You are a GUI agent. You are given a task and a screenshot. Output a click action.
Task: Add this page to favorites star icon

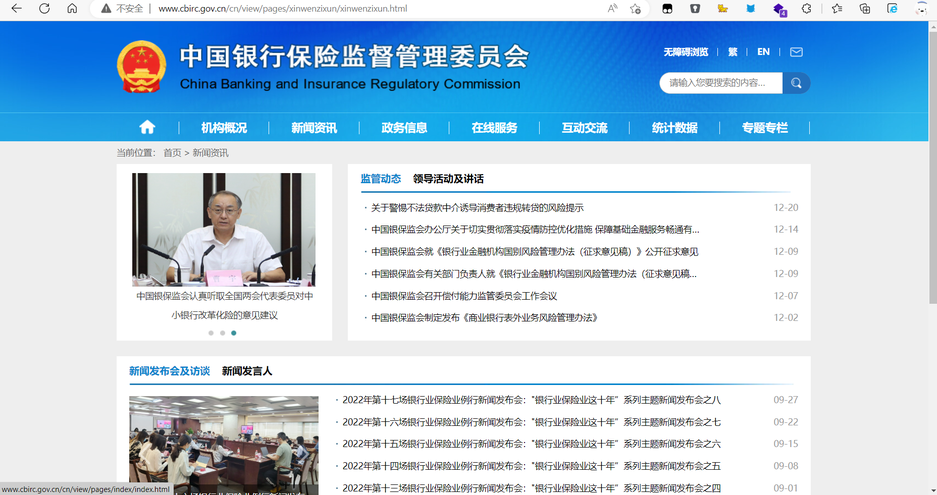click(635, 8)
